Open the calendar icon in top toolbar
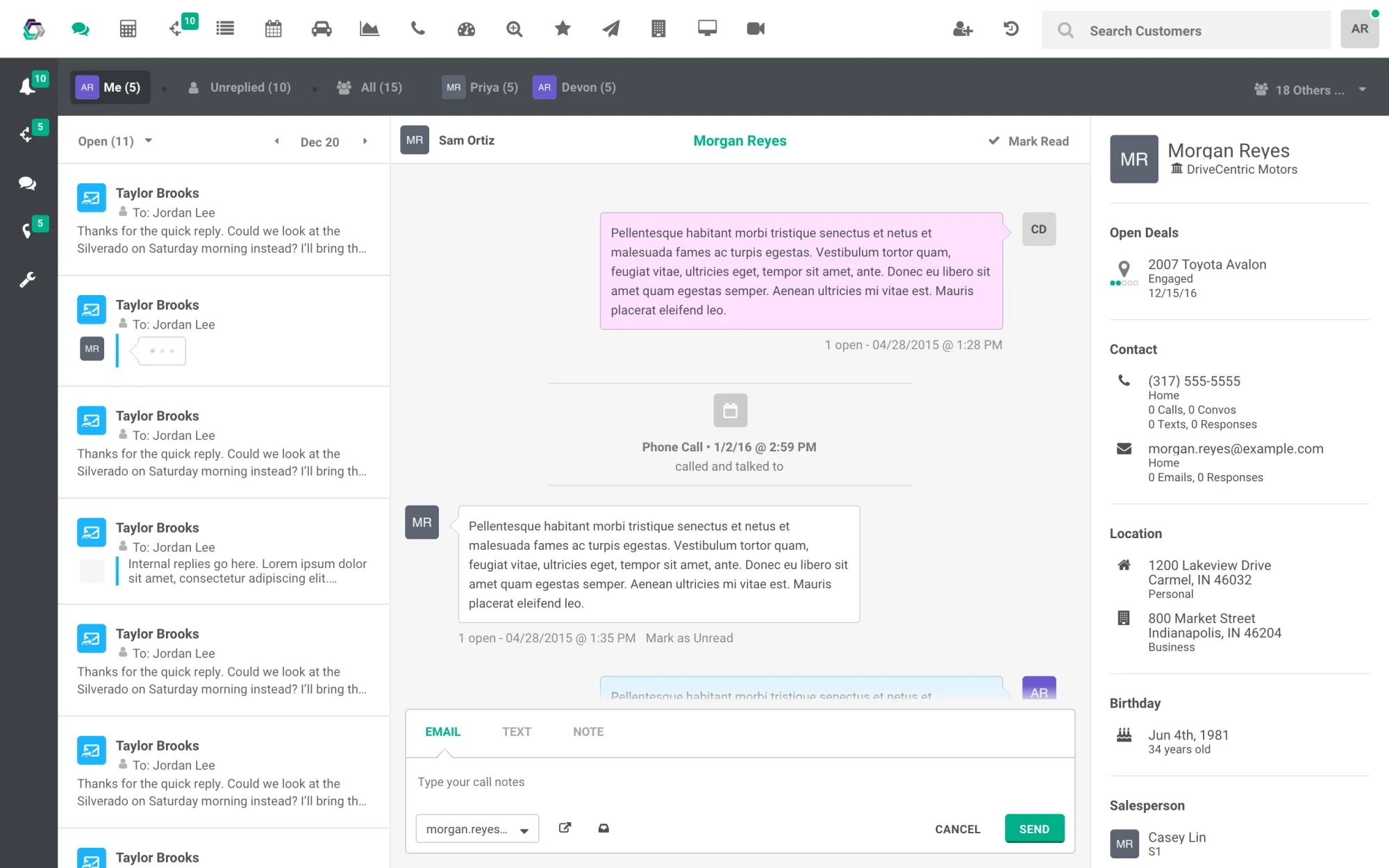 click(x=274, y=29)
